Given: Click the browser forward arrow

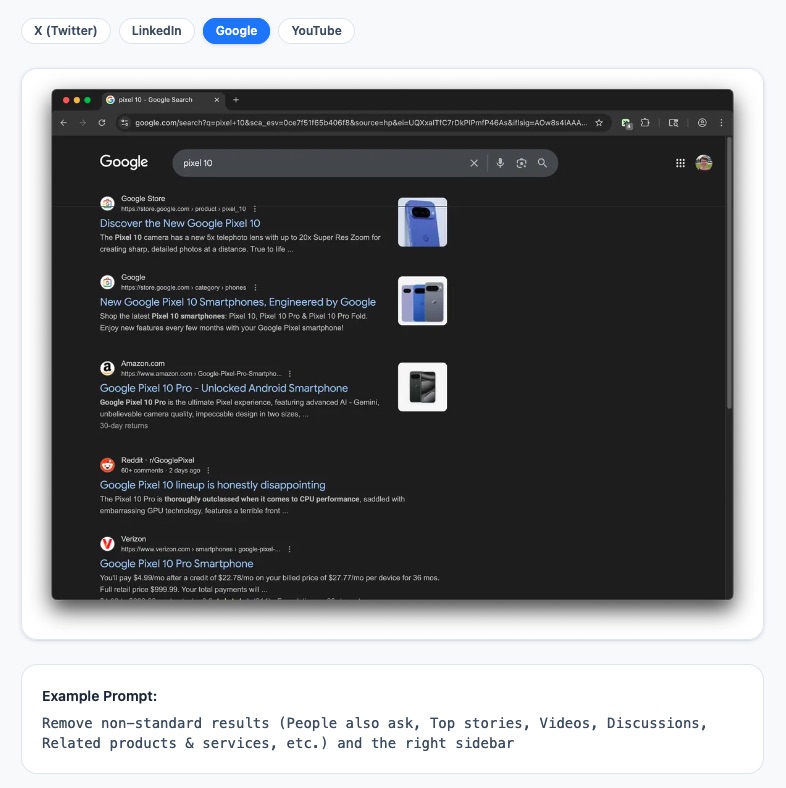Looking at the screenshot, I should click(x=82, y=123).
